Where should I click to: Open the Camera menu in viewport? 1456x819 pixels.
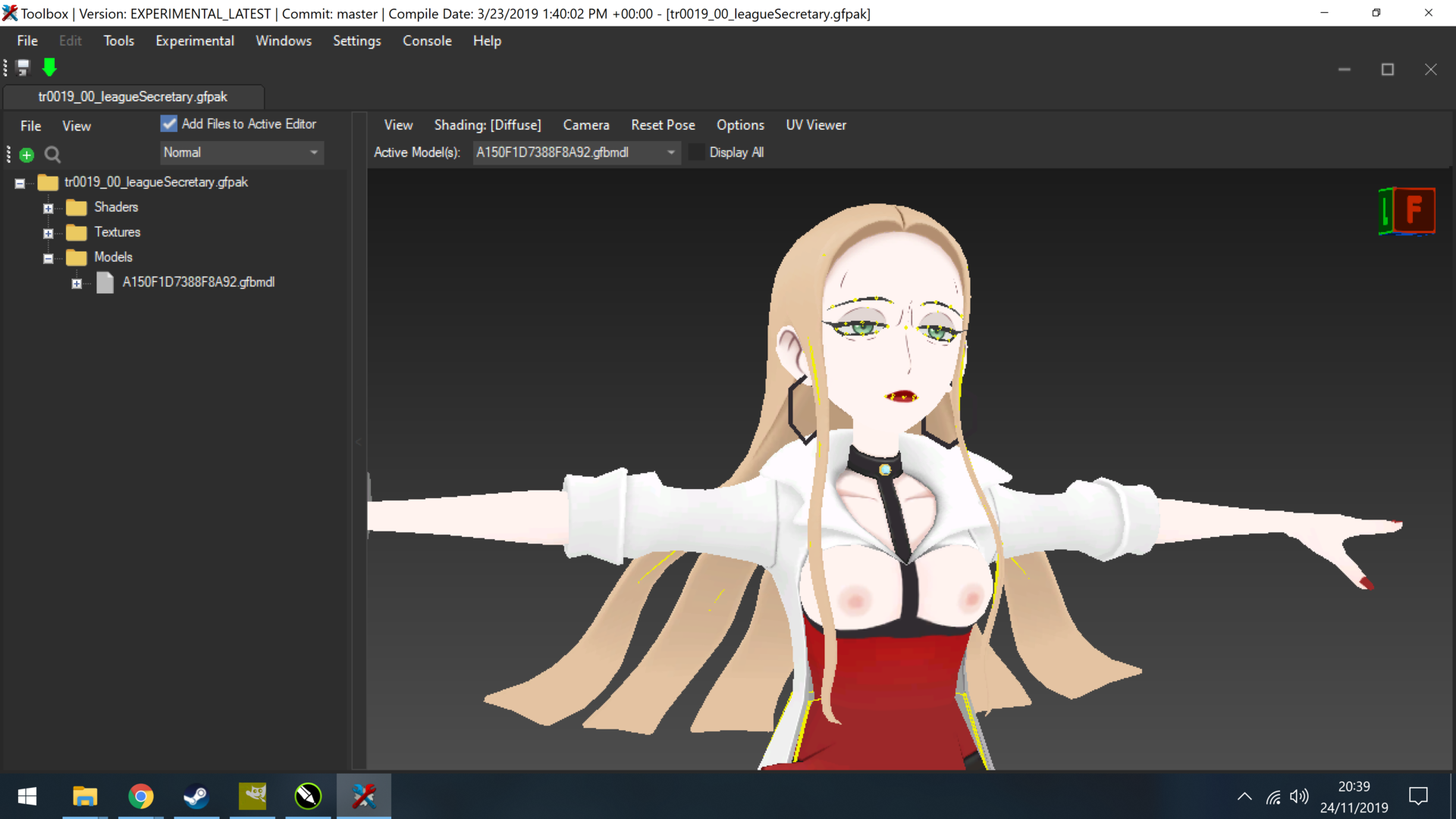tap(585, 125)
